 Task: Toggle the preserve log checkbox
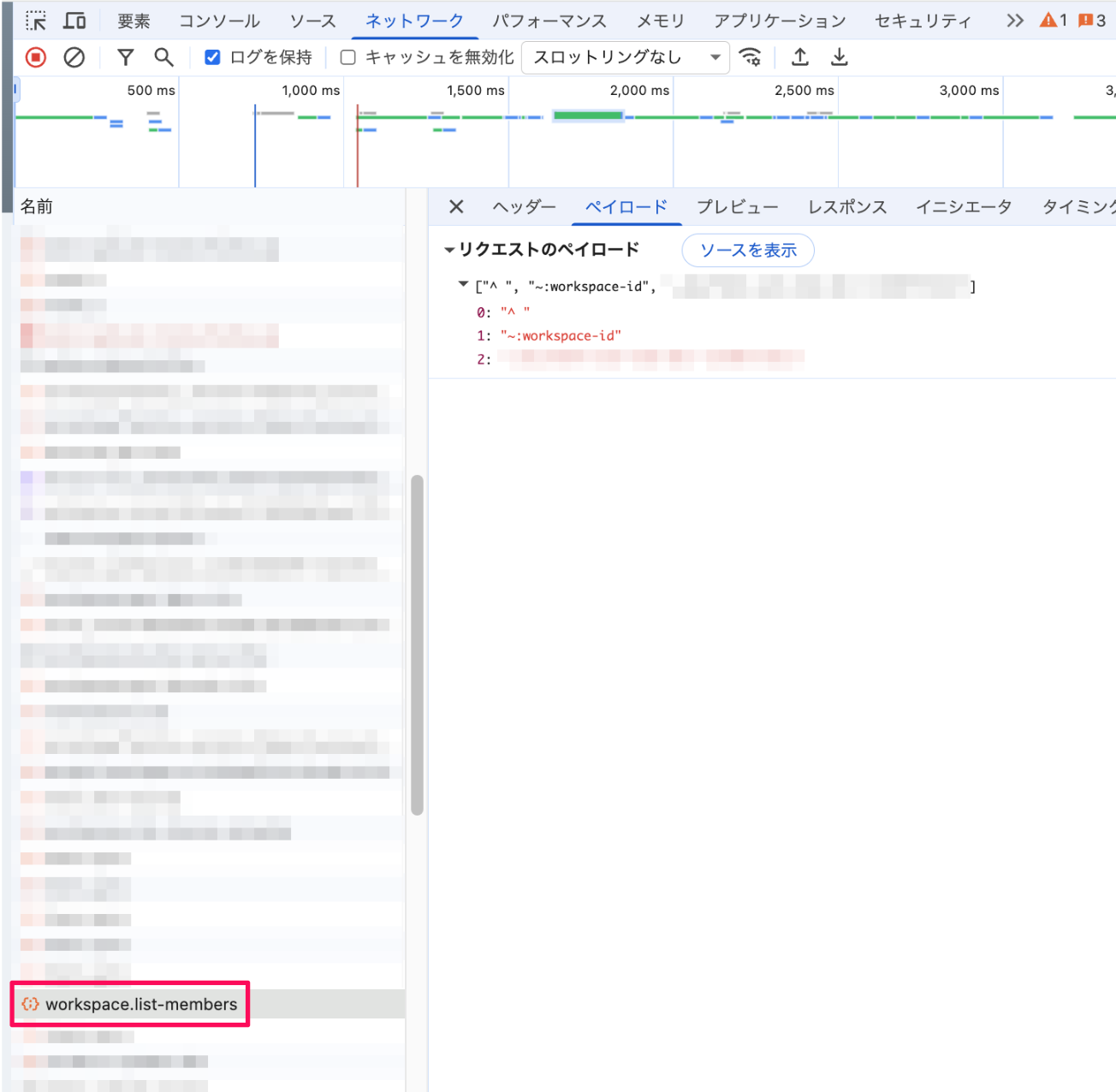tap(212, 57)
